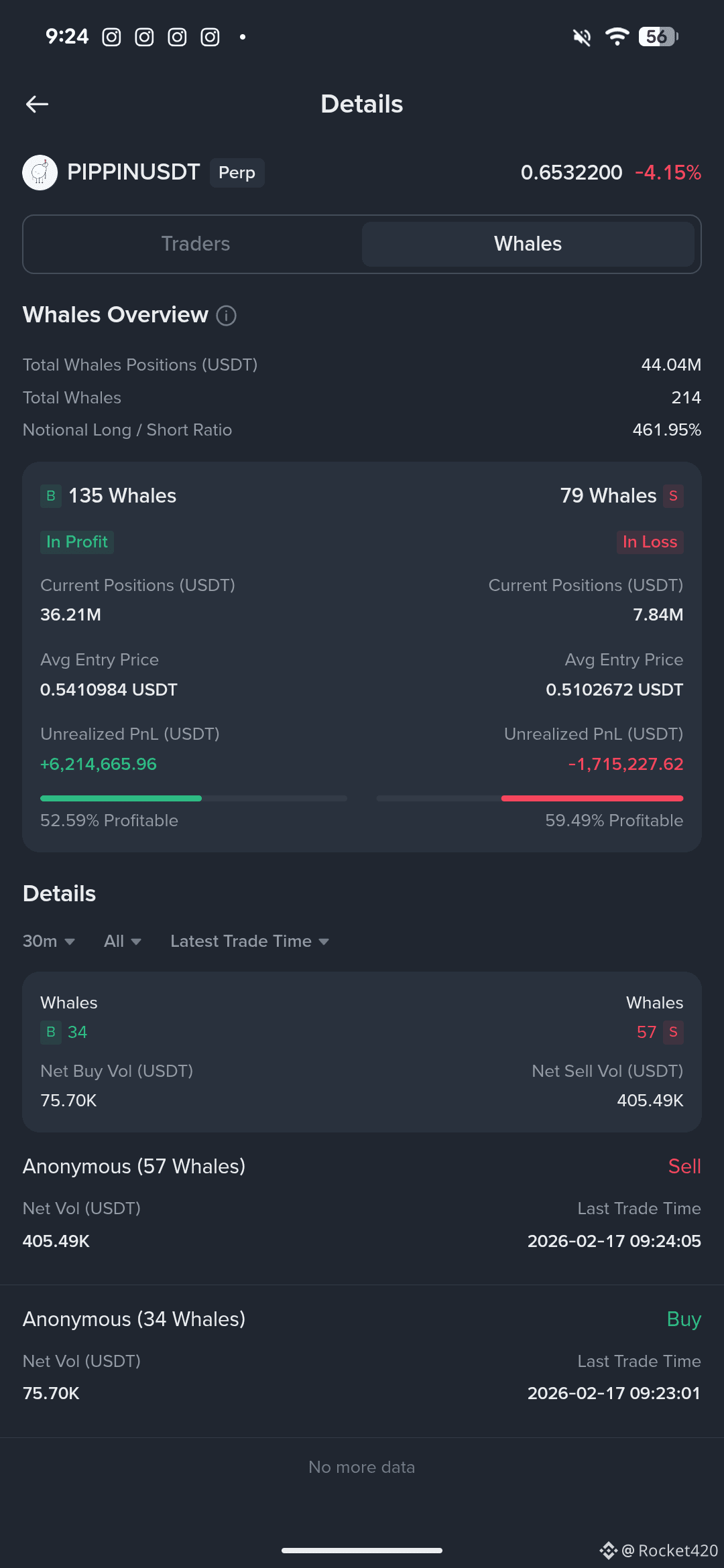Viewport: 724px width, 1568px height.
Task: Tap the In Profit tag
Action: pyautogui.click(x=77, y=542)
